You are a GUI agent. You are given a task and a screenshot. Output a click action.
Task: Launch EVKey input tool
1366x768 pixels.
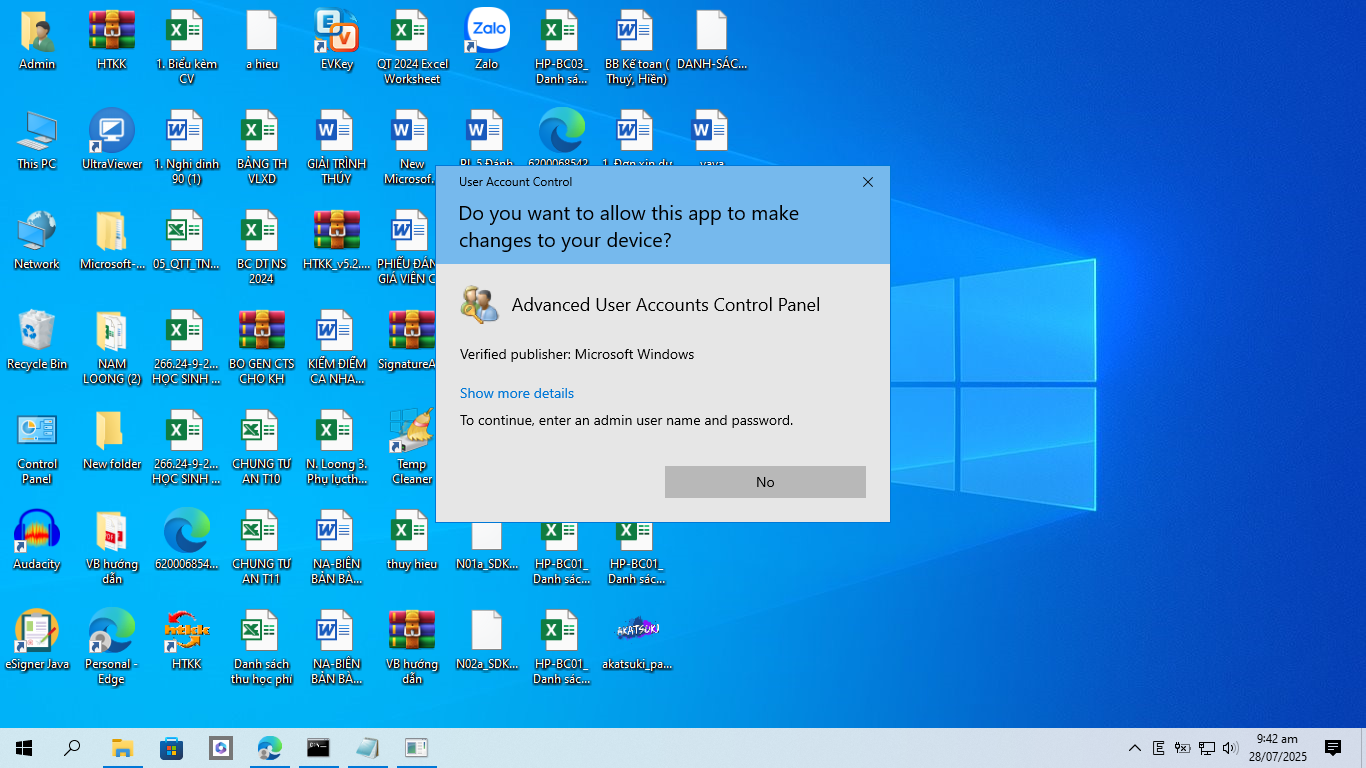pyautogui.click(x=334, y=33)
